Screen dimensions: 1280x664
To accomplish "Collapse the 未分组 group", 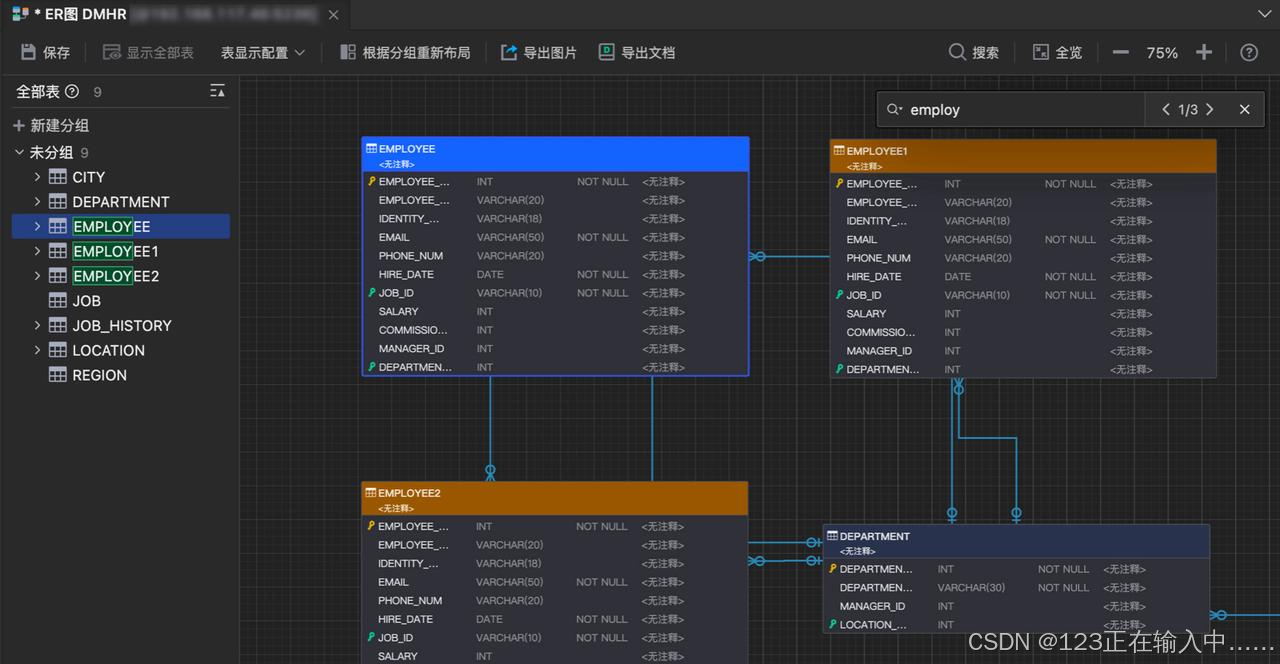I will (20, 152).
